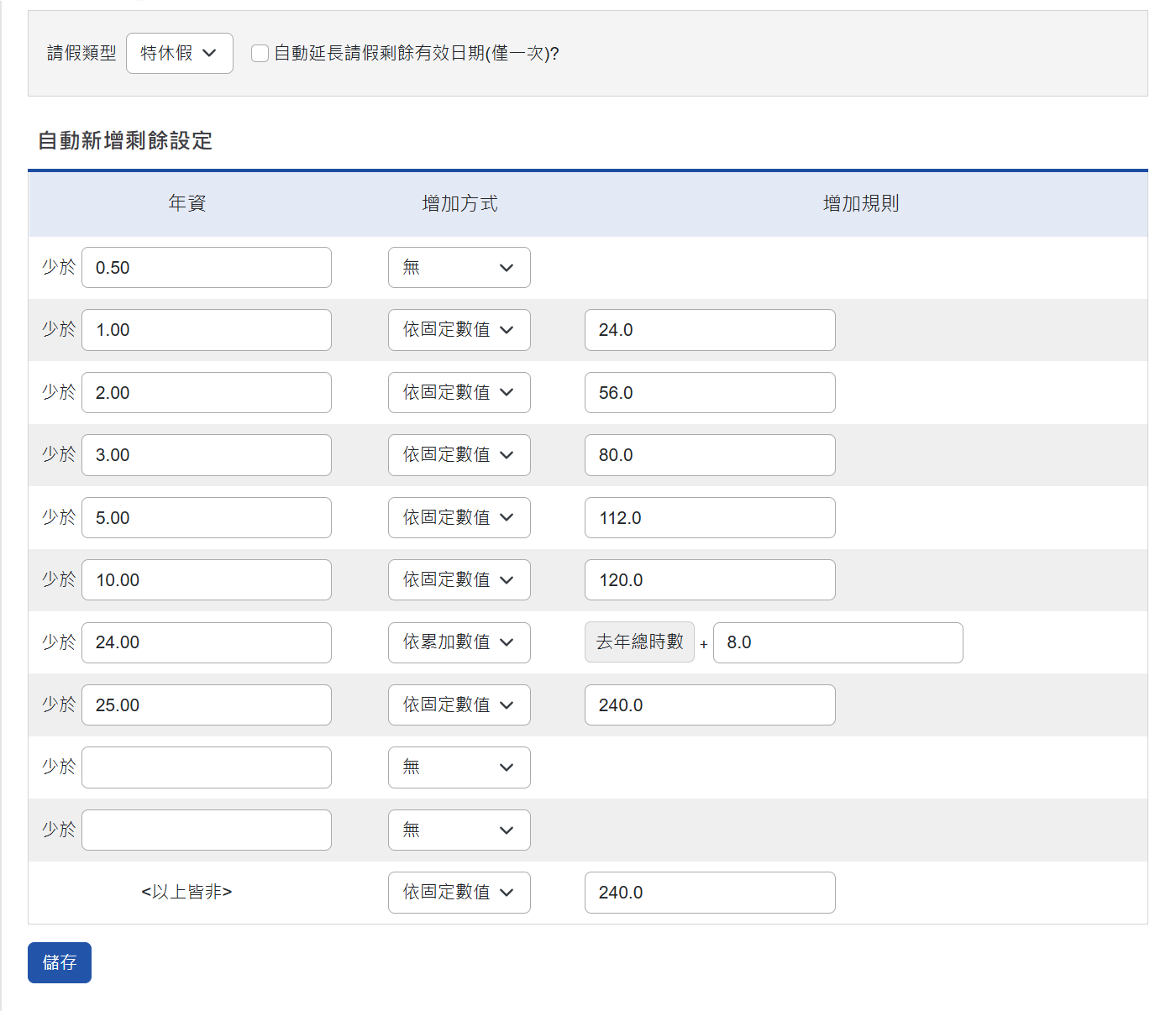Viewport: 1176px width, 1011px height.
Task: Click the 儲存 save button
Action: (60, 962)
